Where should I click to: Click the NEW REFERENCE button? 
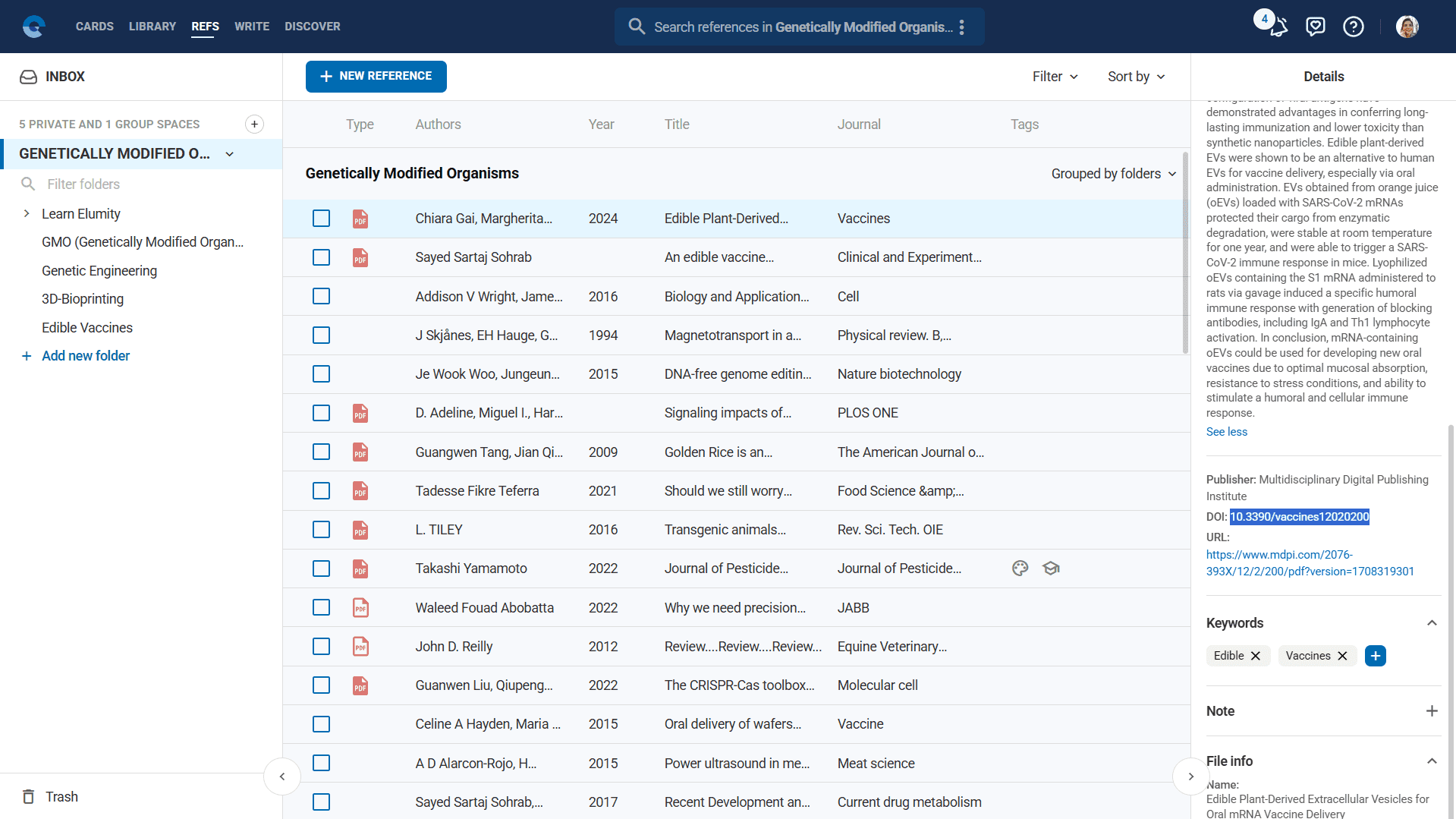point(376,77)
